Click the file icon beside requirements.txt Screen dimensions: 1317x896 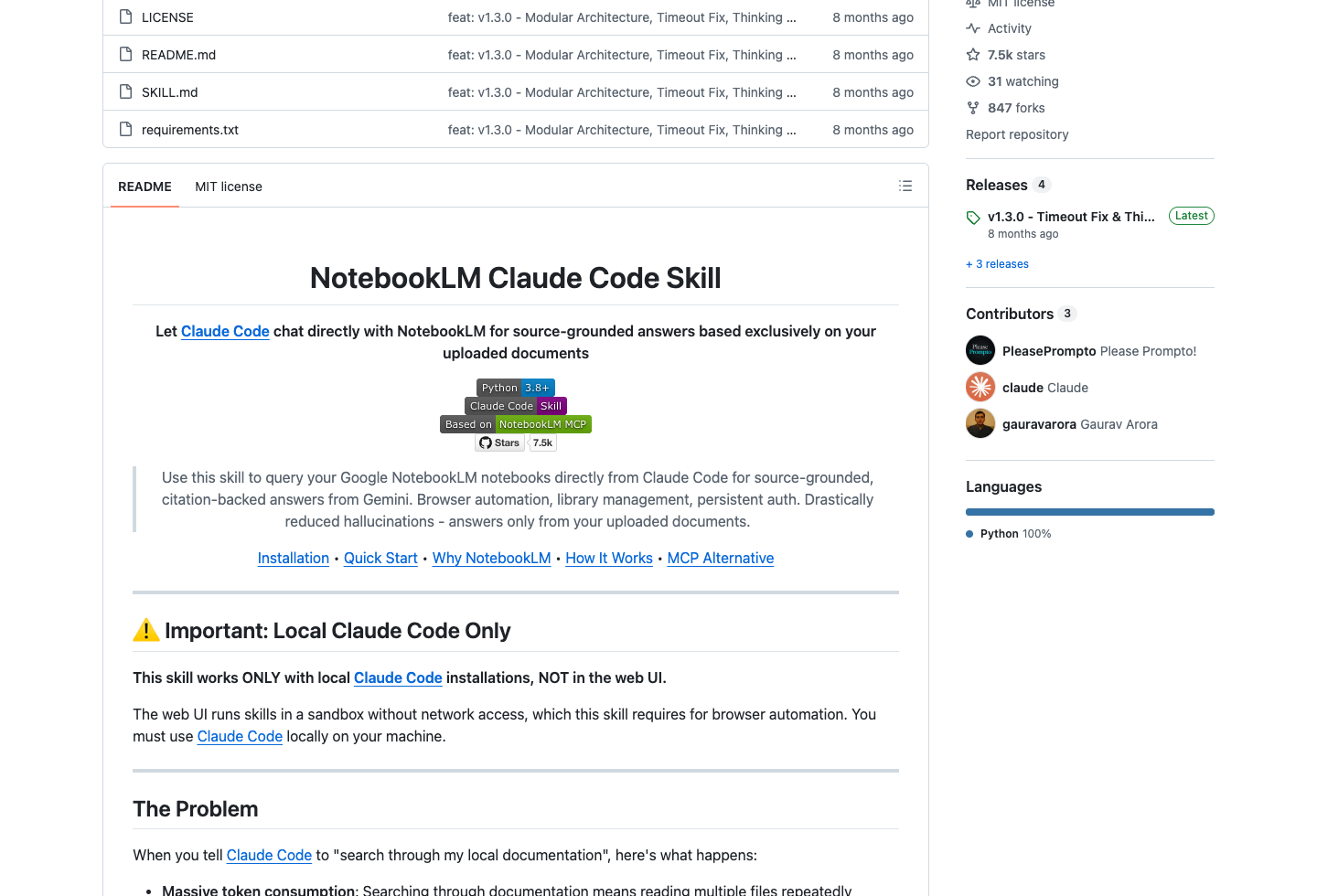(x=126, y=129)
